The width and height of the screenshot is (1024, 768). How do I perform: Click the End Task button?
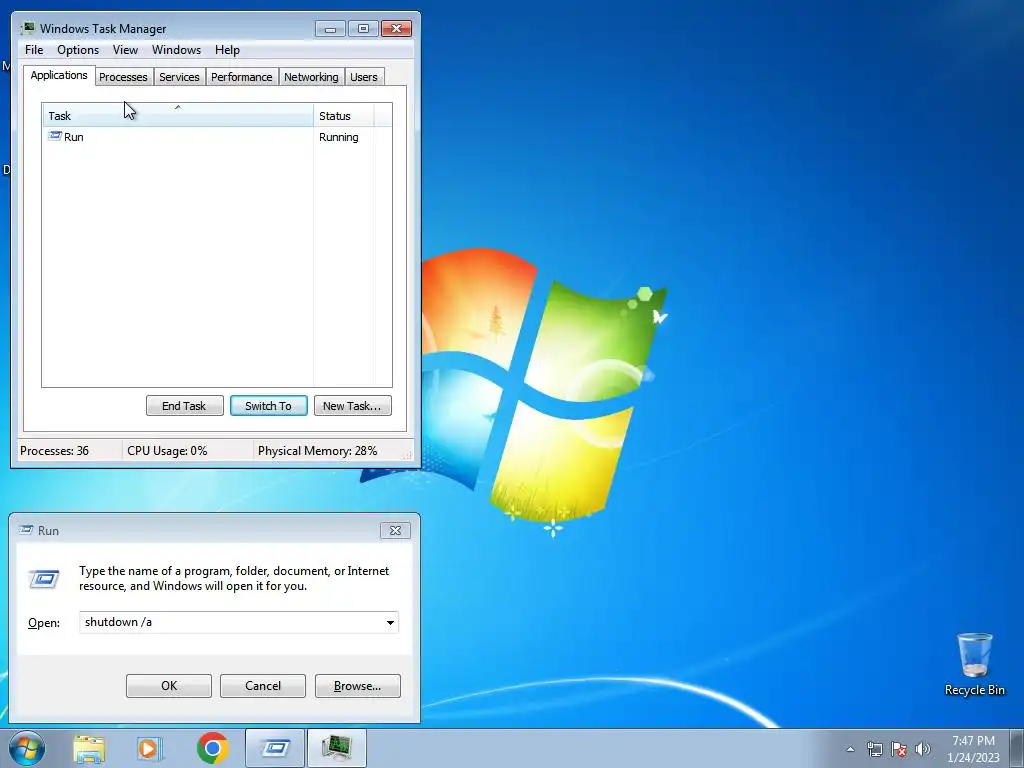(184, 406)
